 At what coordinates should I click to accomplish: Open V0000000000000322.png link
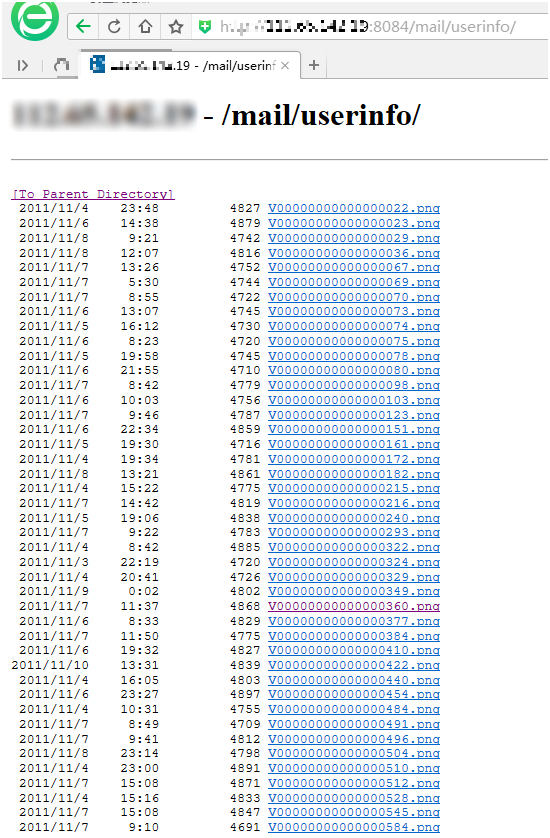pyautogui.click(x=354, y=547)
